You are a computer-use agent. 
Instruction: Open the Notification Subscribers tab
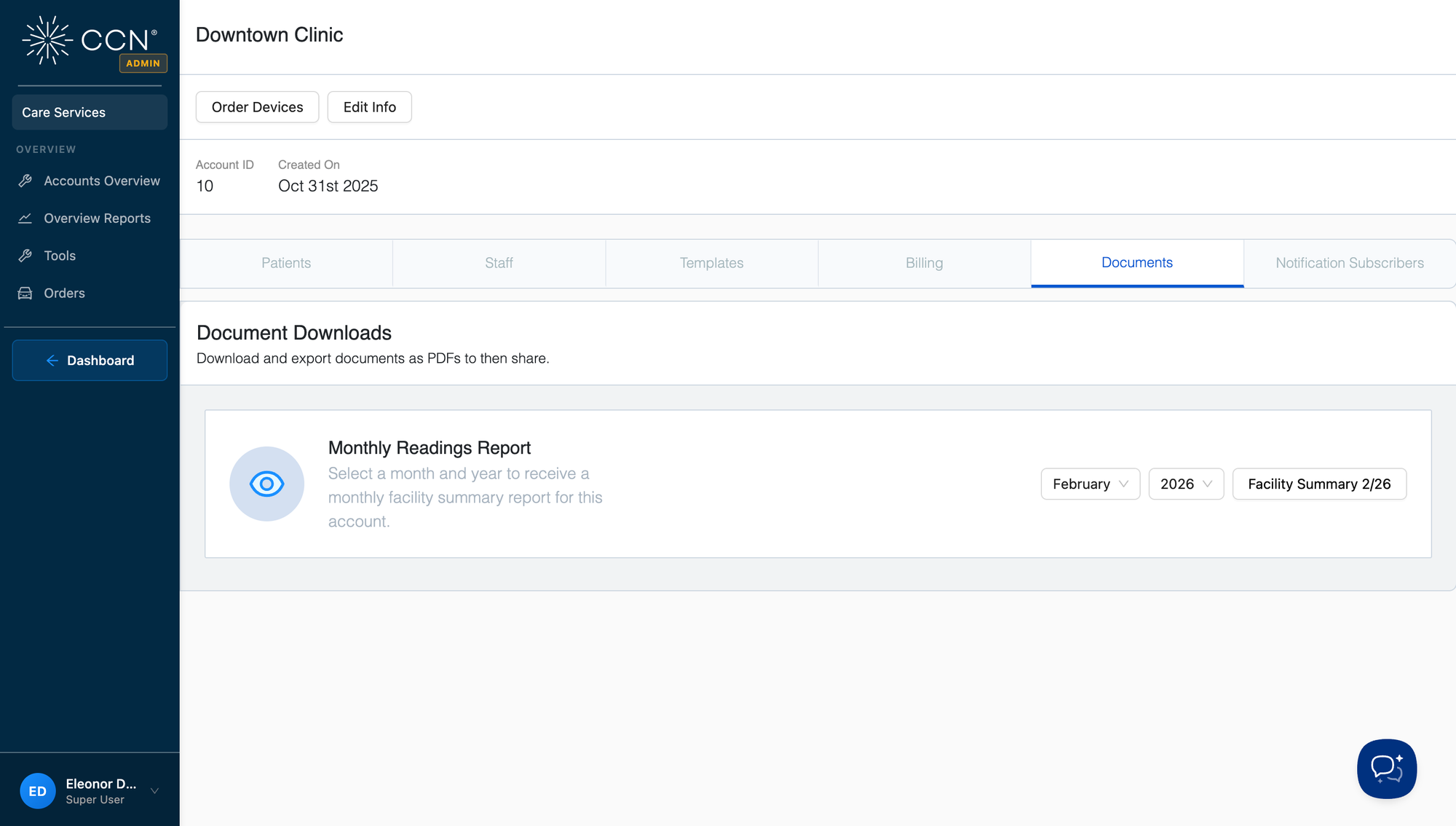[1349, 263]
